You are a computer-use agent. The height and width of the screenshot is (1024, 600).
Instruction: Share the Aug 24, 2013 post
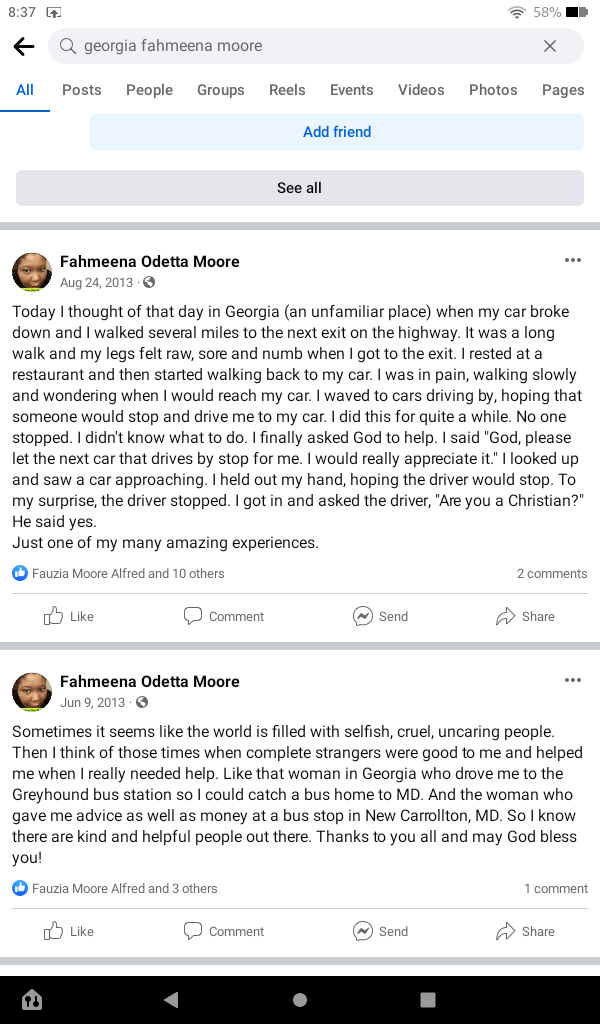tap(525, 616)
